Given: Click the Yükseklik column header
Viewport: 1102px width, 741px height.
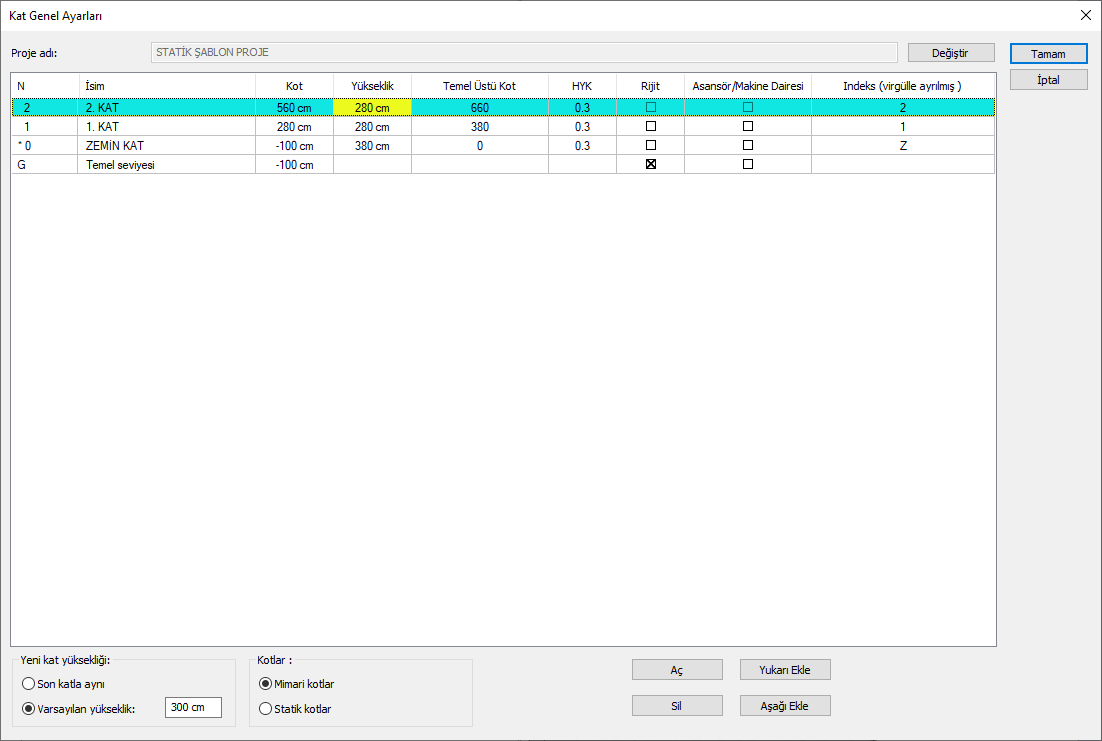Looking at the screenshot, I should [x=372, y=86].
